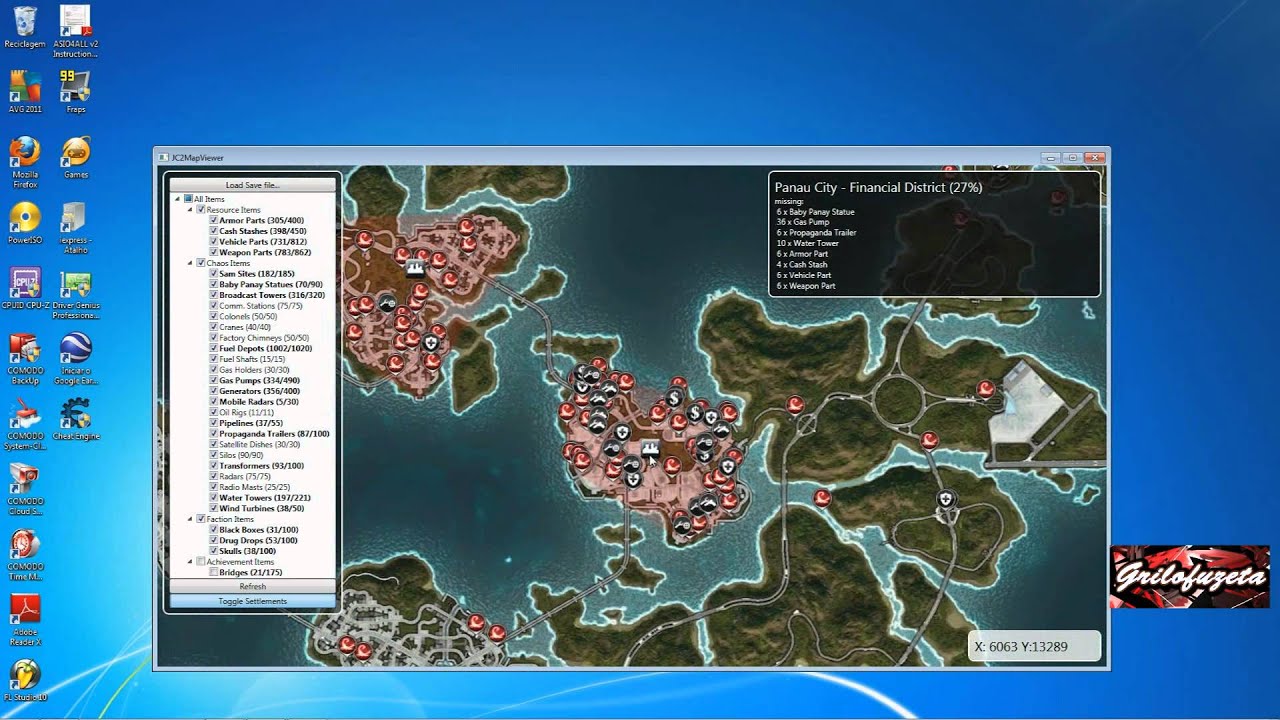Disable the Water Towers (197/221) checkbox
Viewport: 1280px width, 720px height.
click(213, 498)
